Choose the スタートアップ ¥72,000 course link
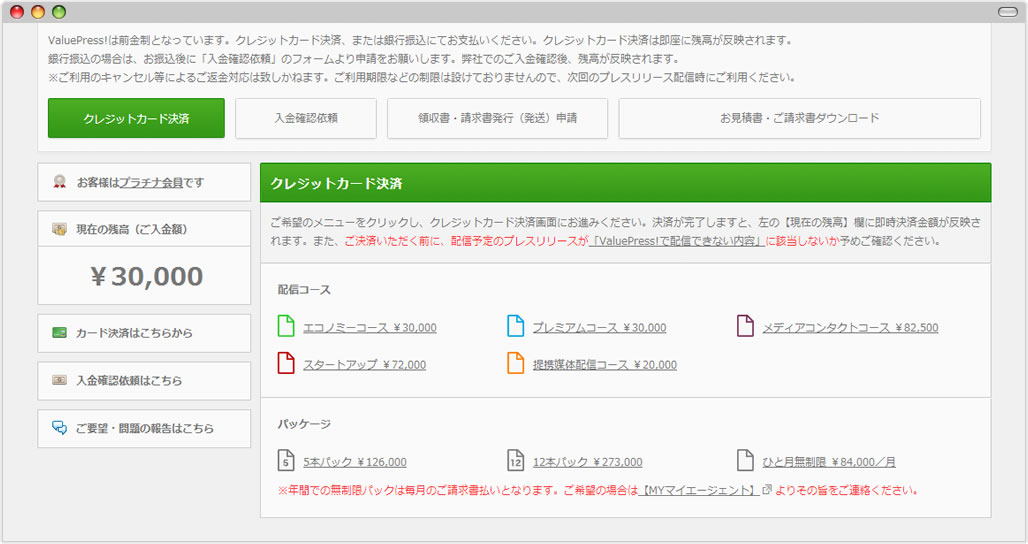Image resolution: width=1028 pixels, height=544 pixels. [x=364, y=365]
